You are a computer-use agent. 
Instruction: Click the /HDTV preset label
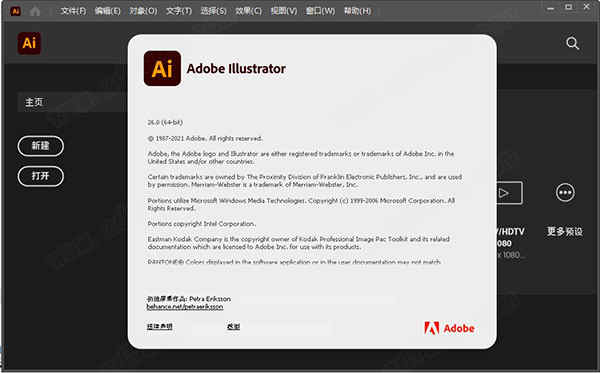tap(510, 231)
